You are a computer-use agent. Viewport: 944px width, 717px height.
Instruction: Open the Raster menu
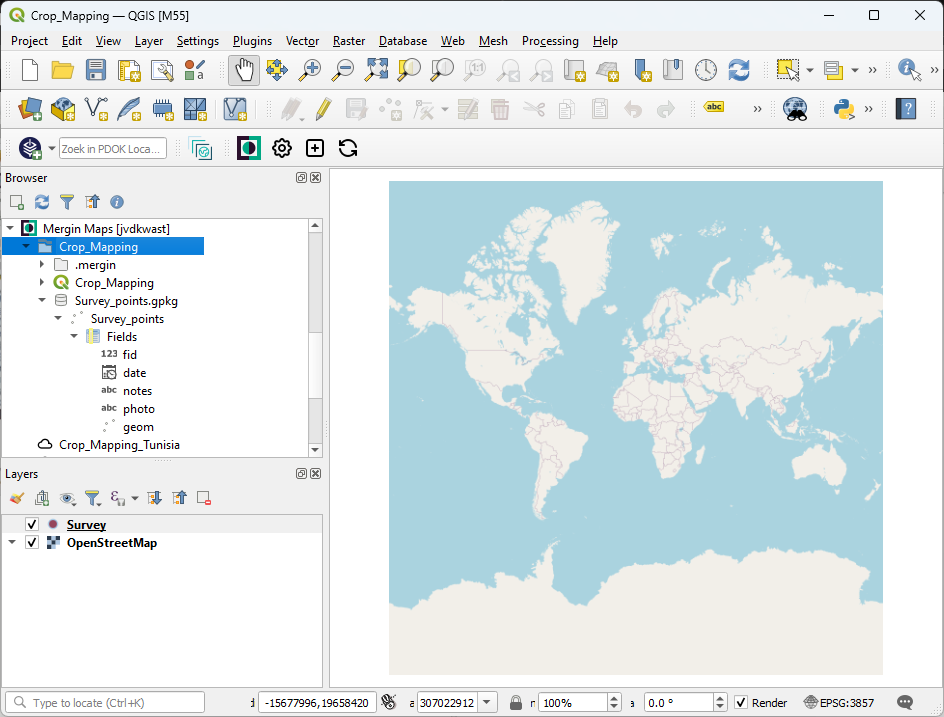[x=348, y=41]
